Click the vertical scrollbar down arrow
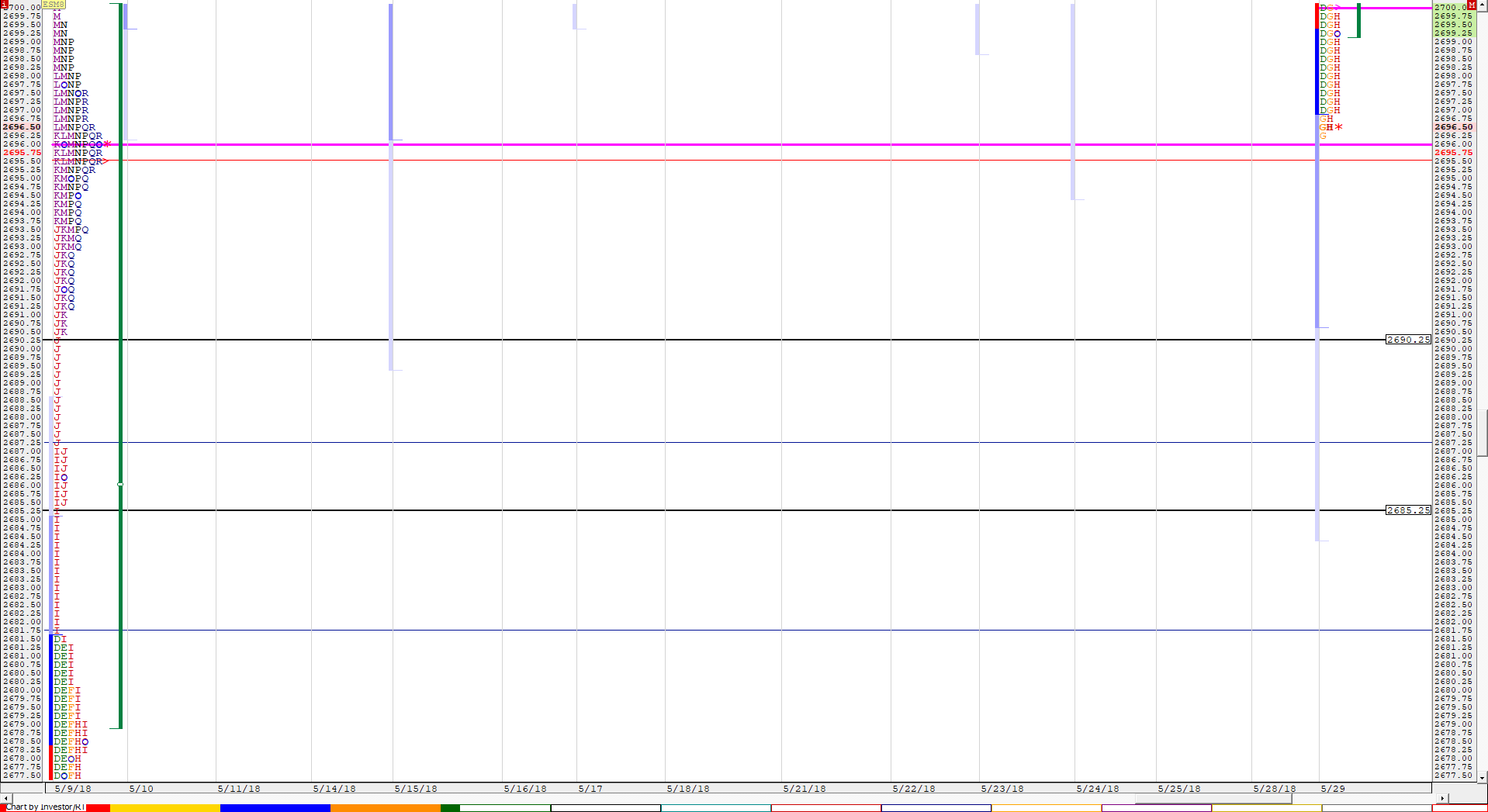 (x=1483, y=777)
